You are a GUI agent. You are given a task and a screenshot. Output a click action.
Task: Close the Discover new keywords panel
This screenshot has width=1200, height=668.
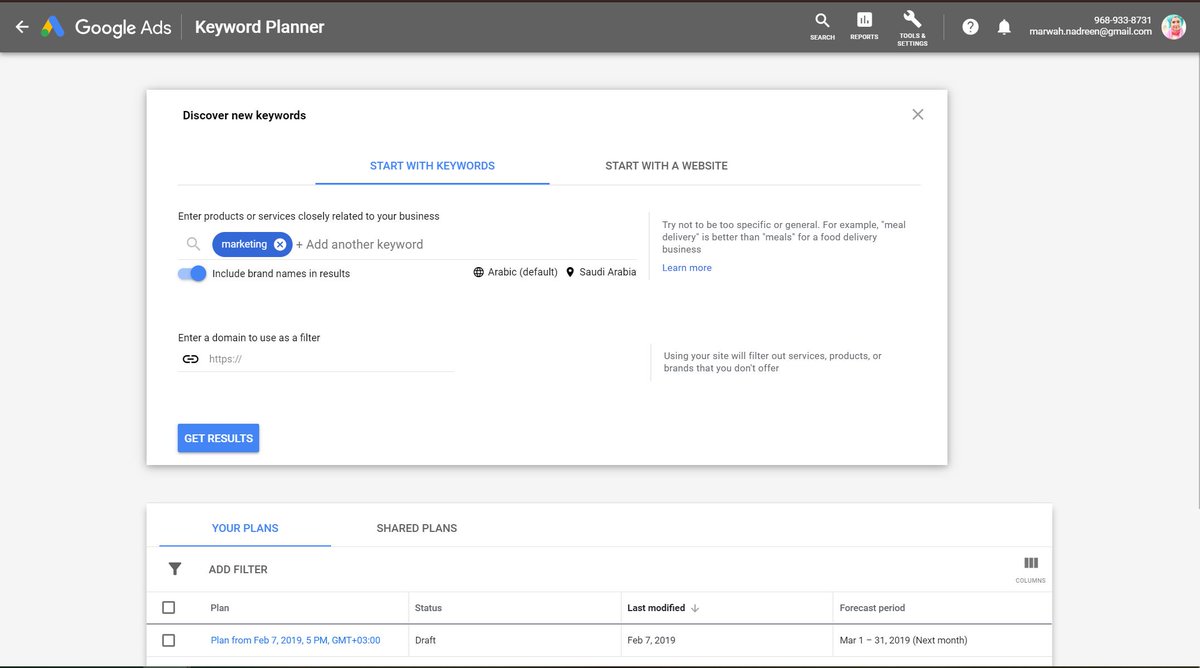pos(918,114)
